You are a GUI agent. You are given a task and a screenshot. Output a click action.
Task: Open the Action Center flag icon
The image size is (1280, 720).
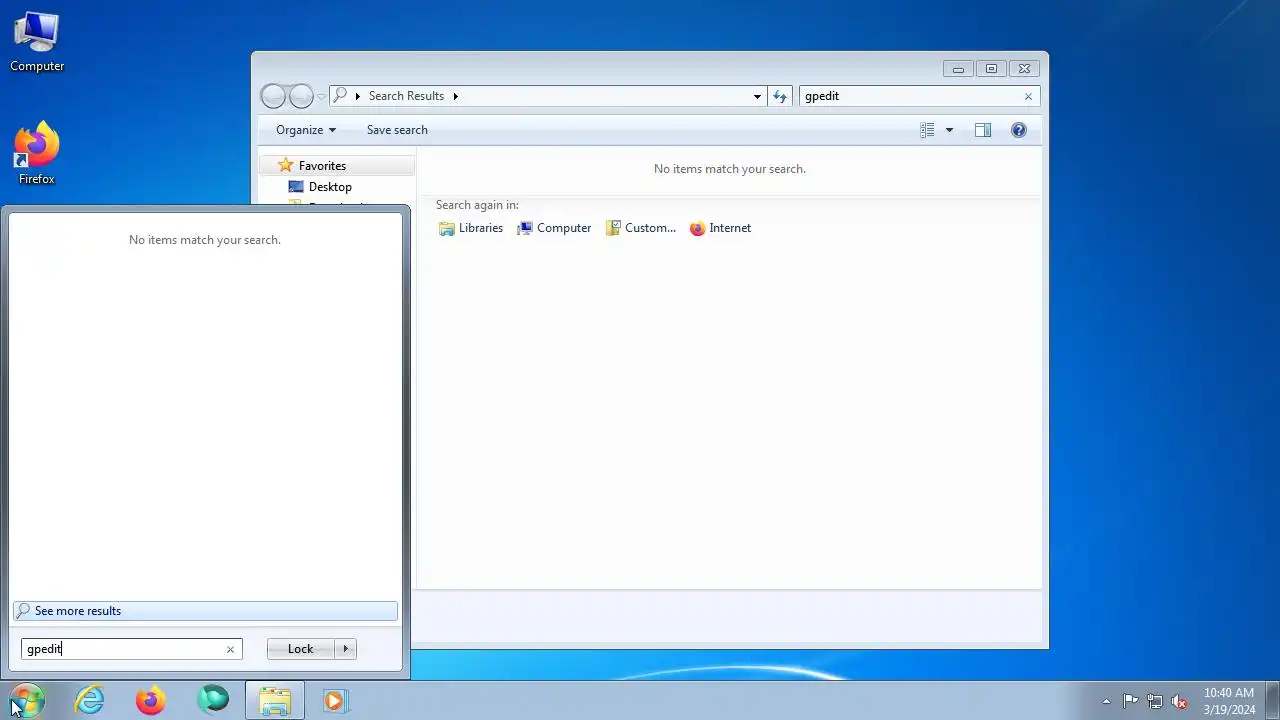1130,701
